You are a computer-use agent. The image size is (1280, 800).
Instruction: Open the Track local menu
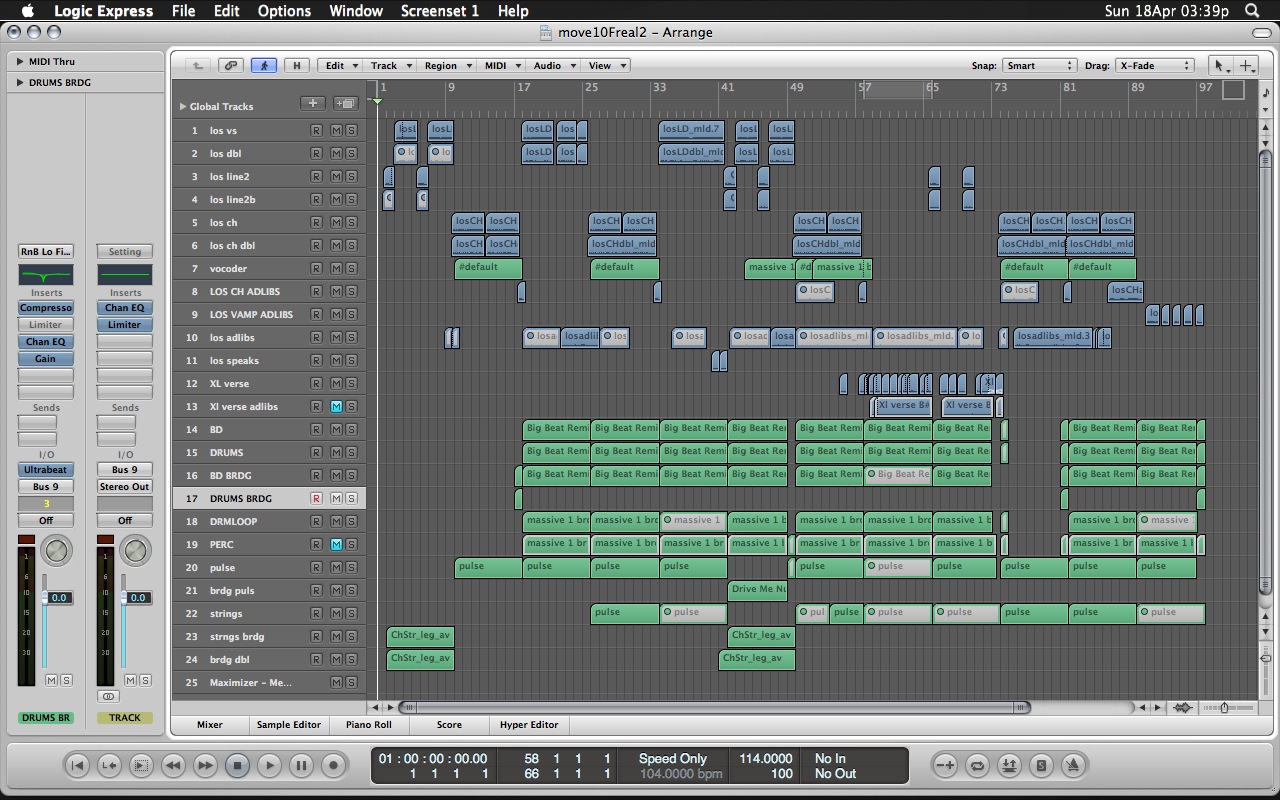(388, 66)
